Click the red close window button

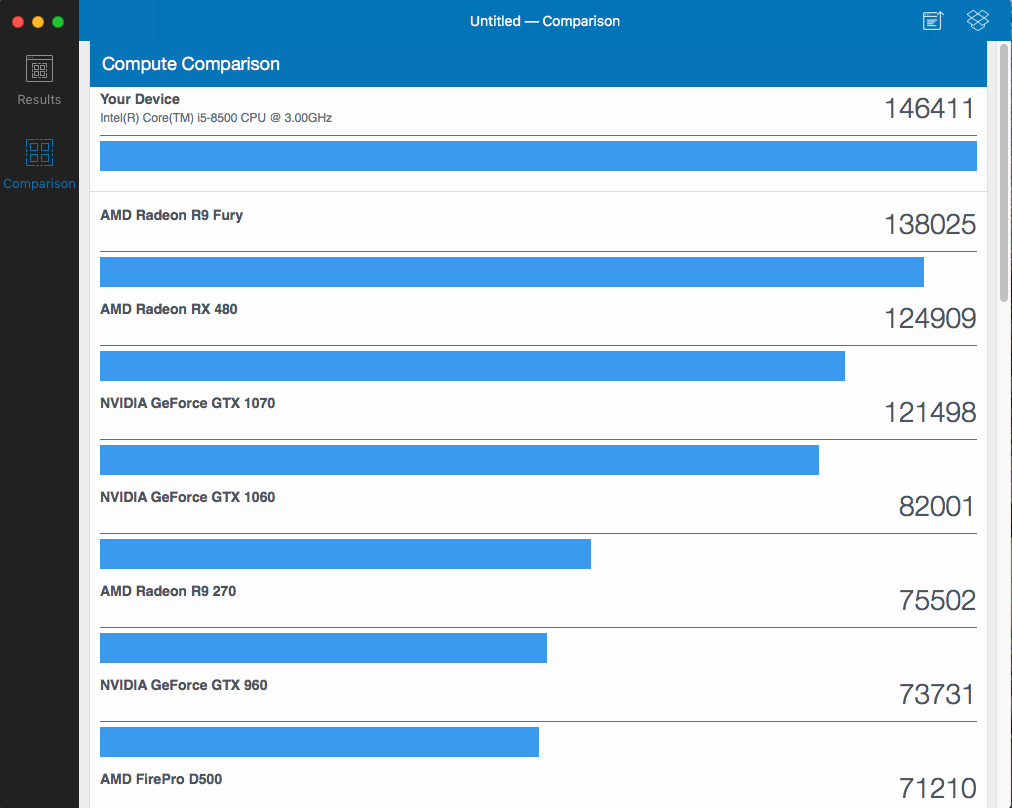[18, 22]
